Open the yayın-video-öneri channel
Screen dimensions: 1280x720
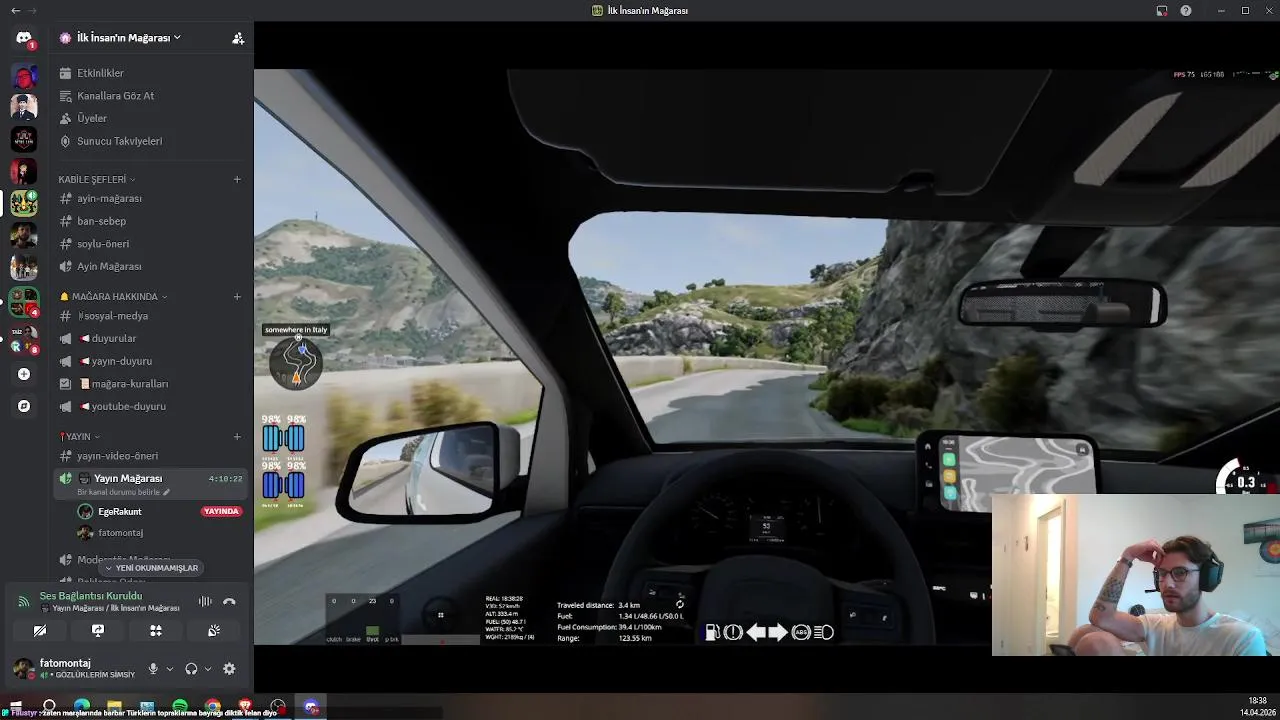(152, 456)
